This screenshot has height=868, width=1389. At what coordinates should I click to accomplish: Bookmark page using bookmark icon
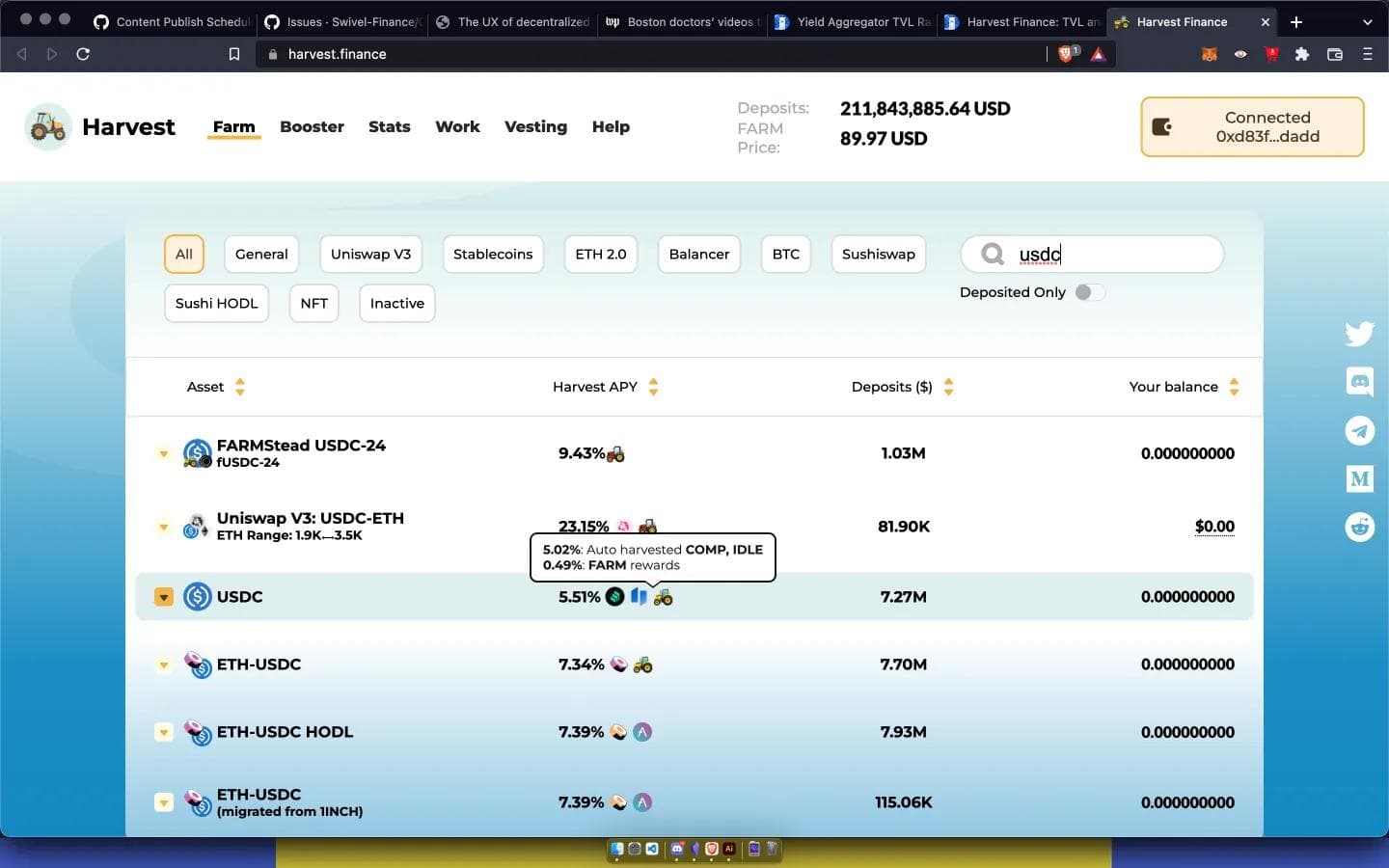coord(233,54)
